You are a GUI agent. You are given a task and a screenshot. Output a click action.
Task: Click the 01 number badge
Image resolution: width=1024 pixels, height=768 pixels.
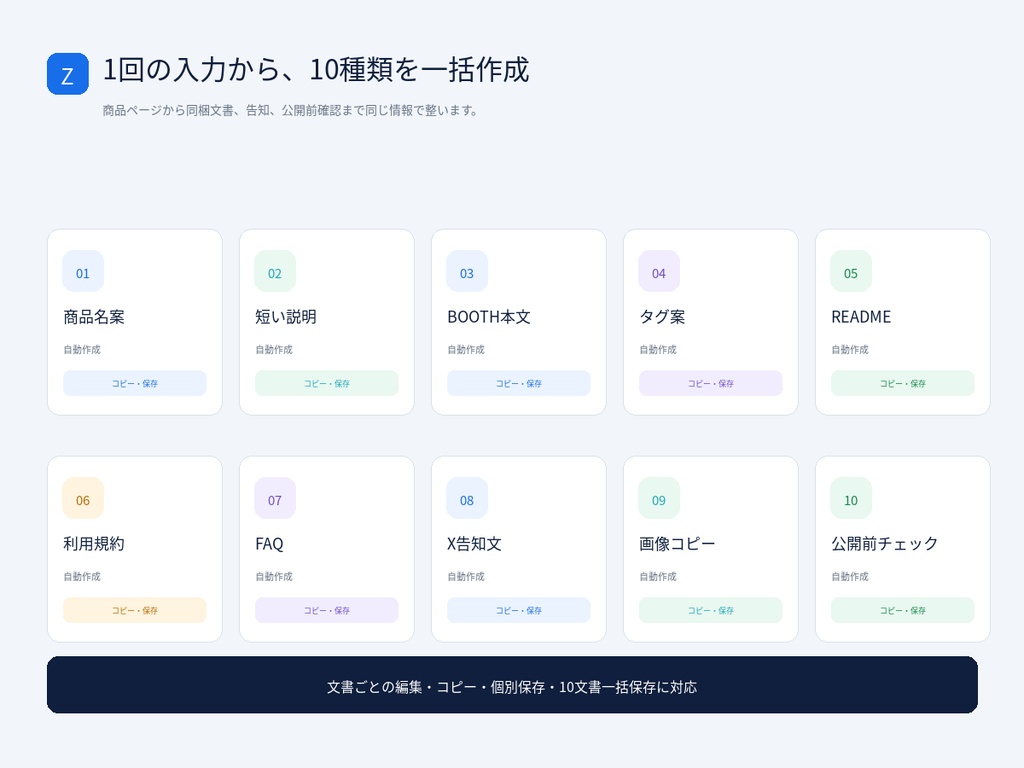[83, 271]
